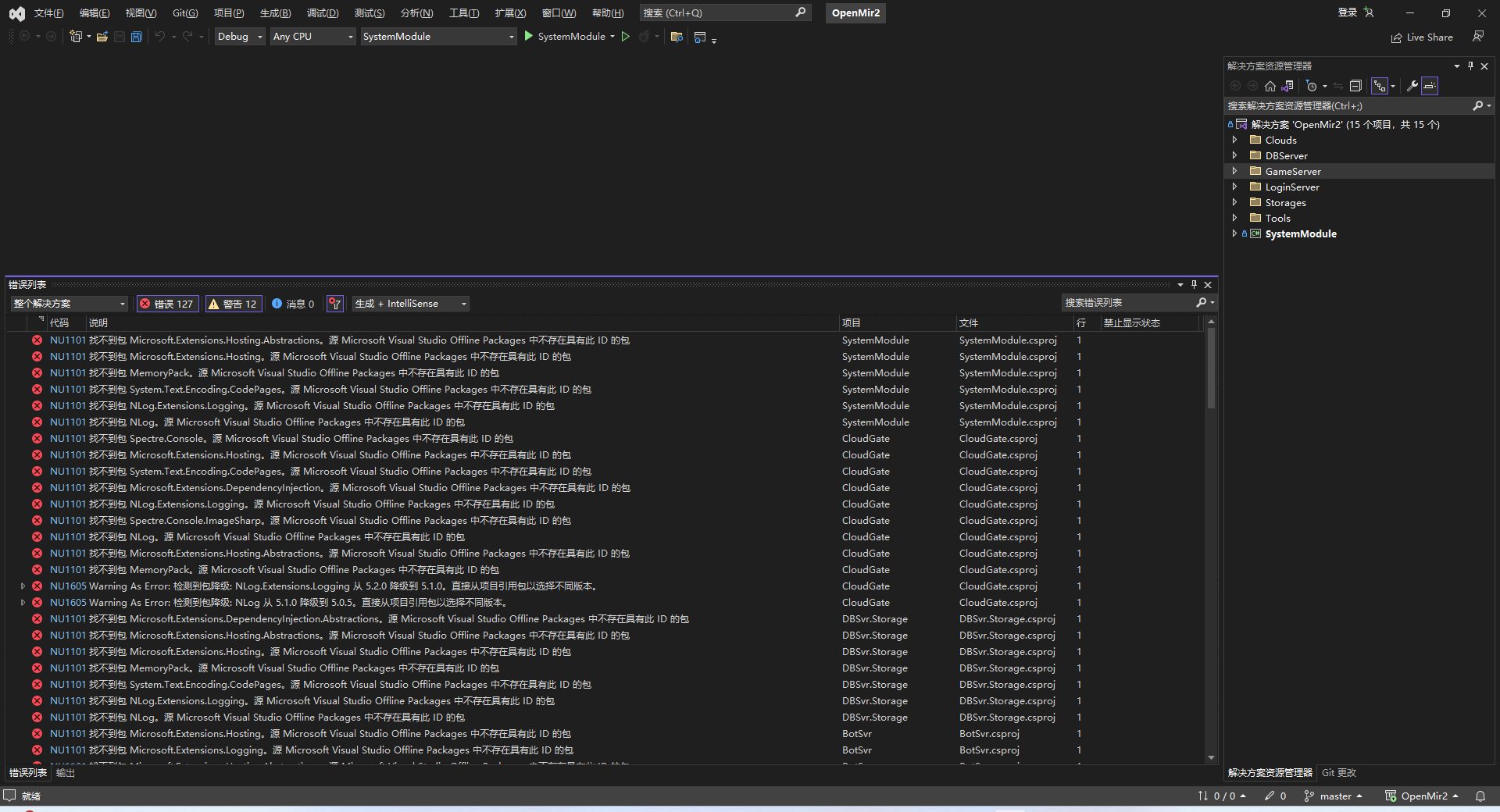
Task: Click the 搜索 (Ctrl+Q) search field
Action: coord(724,12)
